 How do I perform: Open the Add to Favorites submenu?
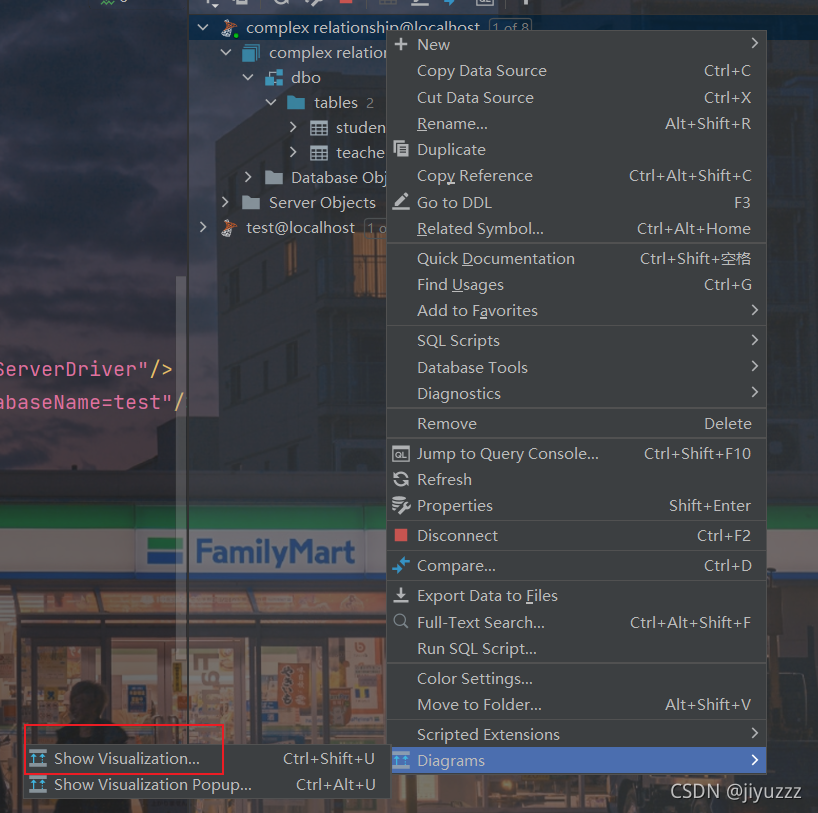(x=576, y=310)
